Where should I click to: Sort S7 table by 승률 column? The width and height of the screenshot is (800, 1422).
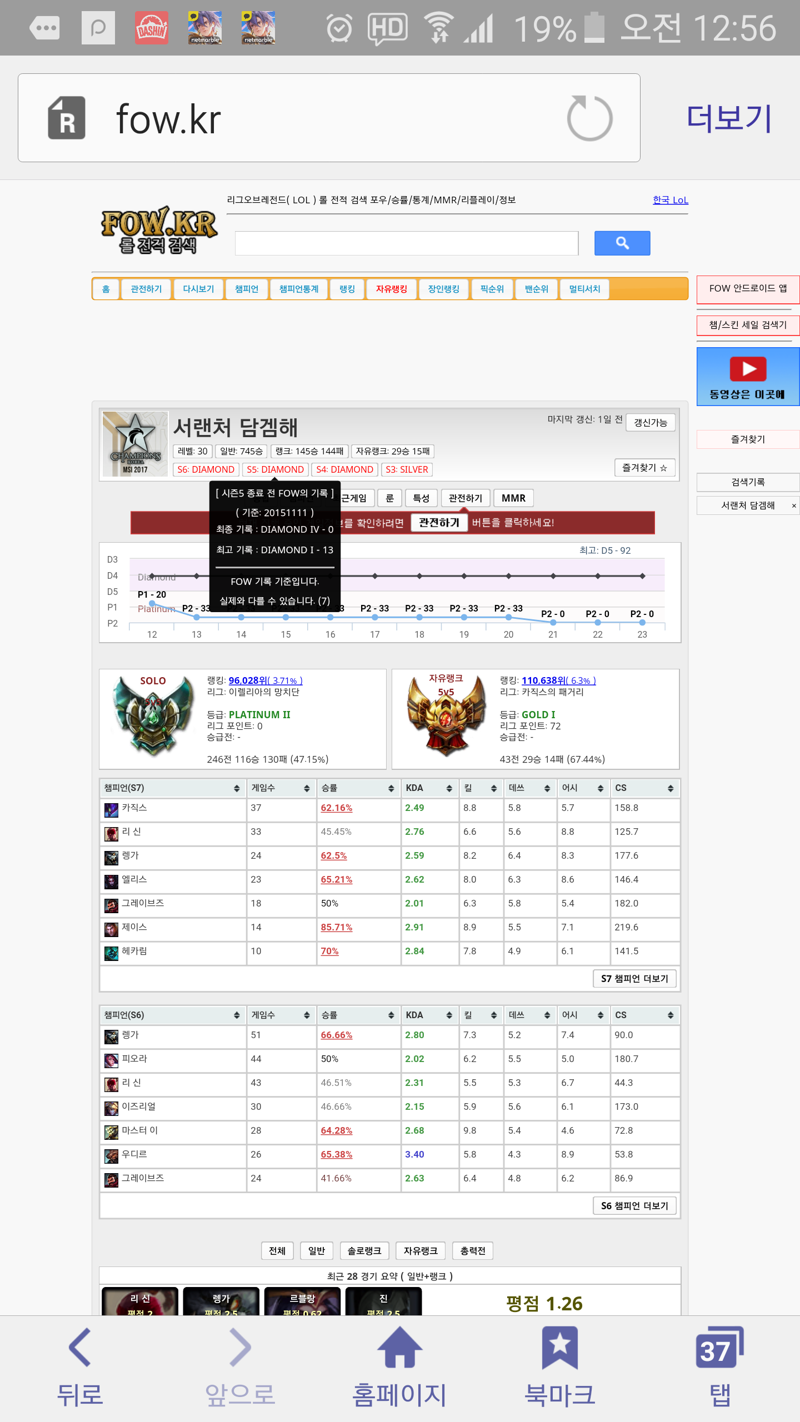[357, 788]
